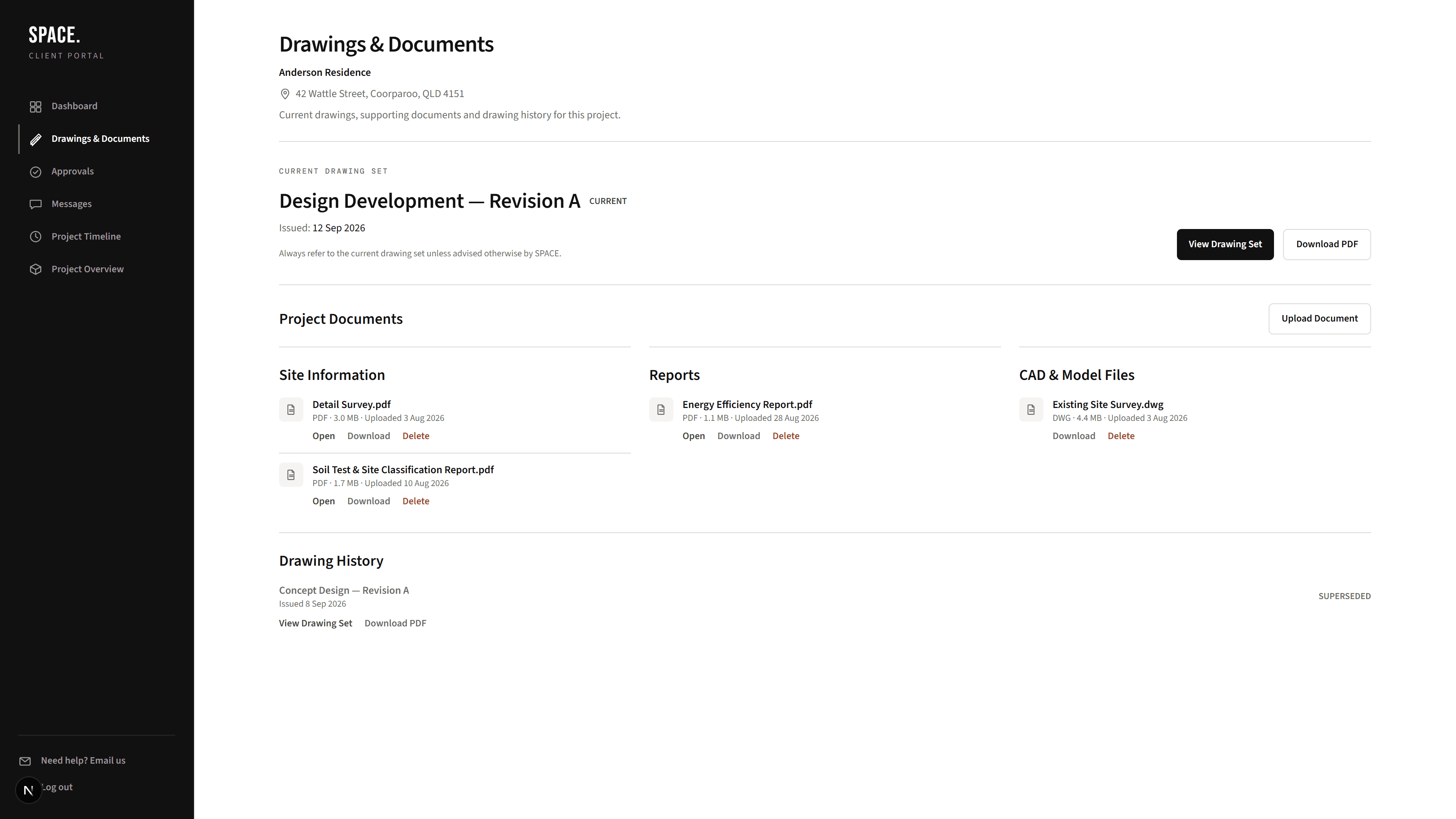
Task: Click Log out in the sidebar
Action: [58, 788]
